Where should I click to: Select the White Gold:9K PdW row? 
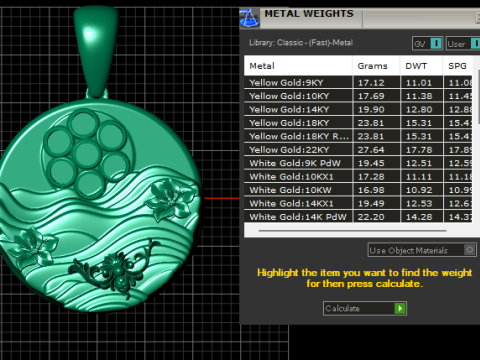(x=358, y=163)
